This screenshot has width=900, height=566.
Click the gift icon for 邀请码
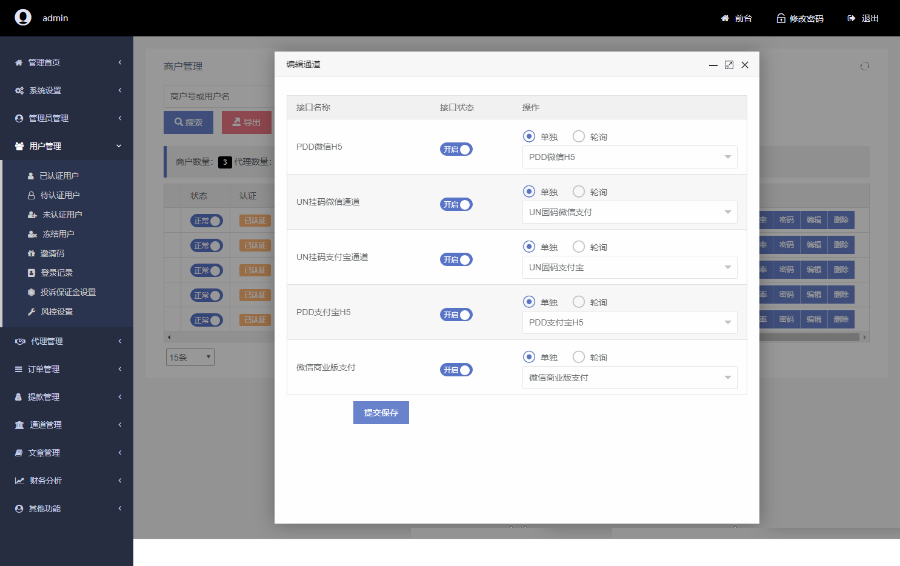pos(32,253)
